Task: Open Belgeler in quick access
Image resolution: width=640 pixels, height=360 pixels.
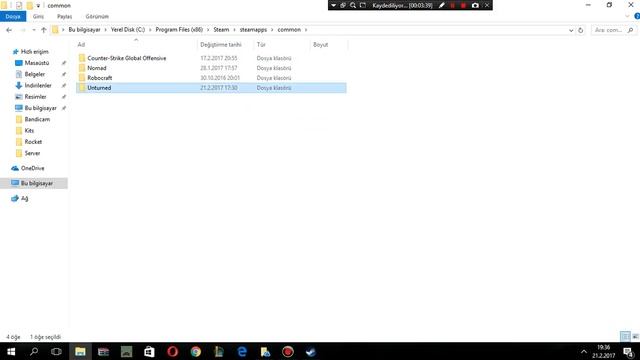Action: 34,74
